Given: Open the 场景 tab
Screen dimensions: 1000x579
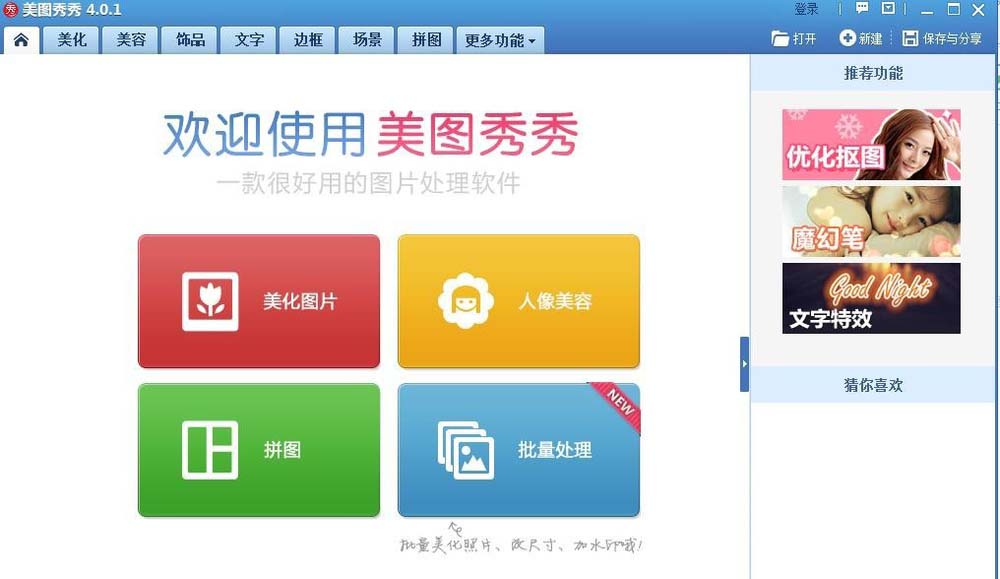Looking at the screenshot, I should point(367,40).
